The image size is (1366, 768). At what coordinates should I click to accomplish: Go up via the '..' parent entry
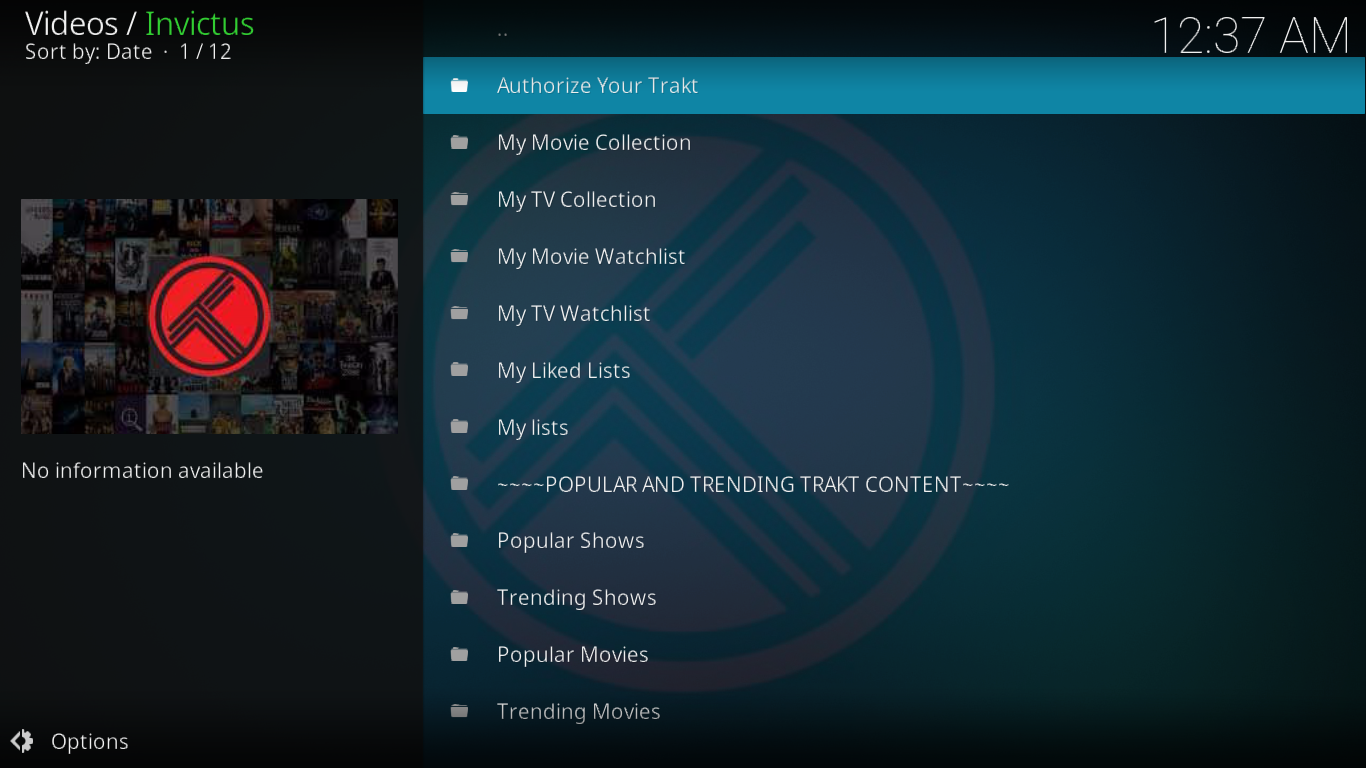tap(894, 29)
